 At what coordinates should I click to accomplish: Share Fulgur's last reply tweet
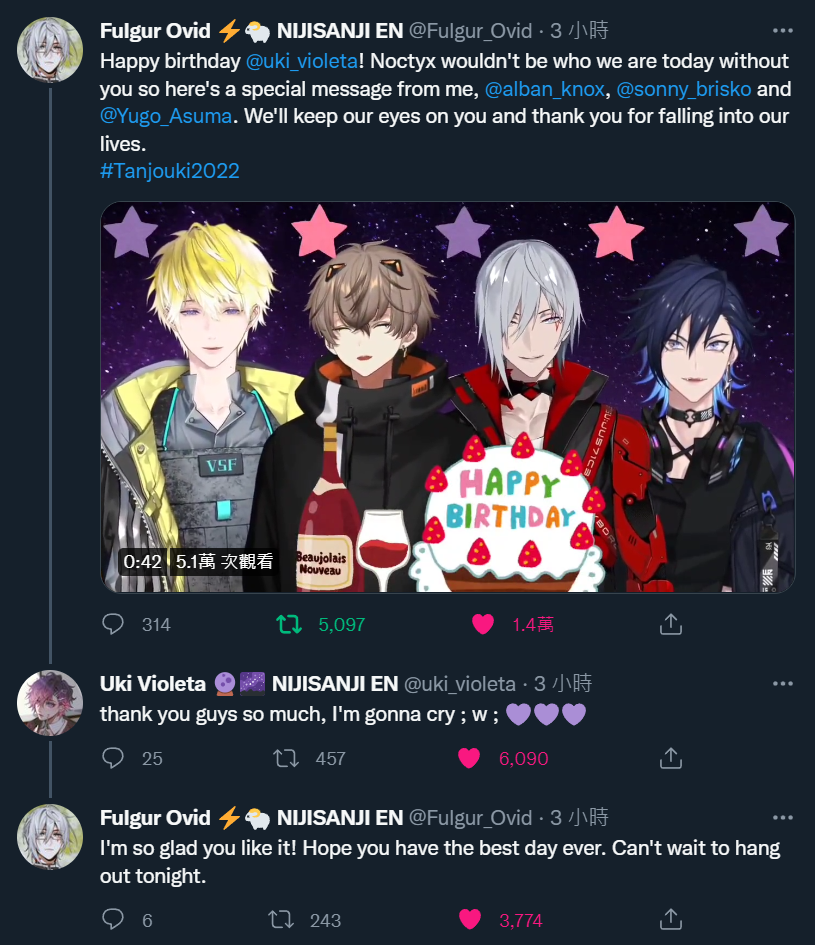click(670, 920)
